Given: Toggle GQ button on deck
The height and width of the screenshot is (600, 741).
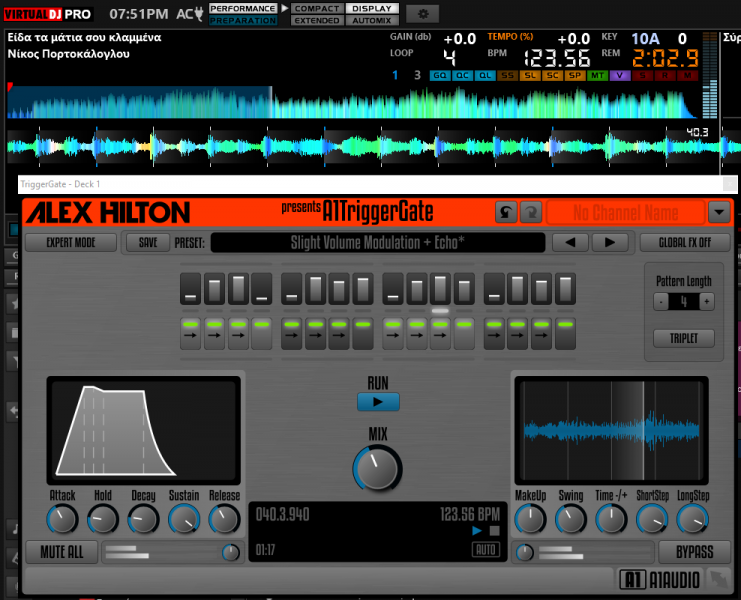Looking at the screenshot, I should coord(440,75).
